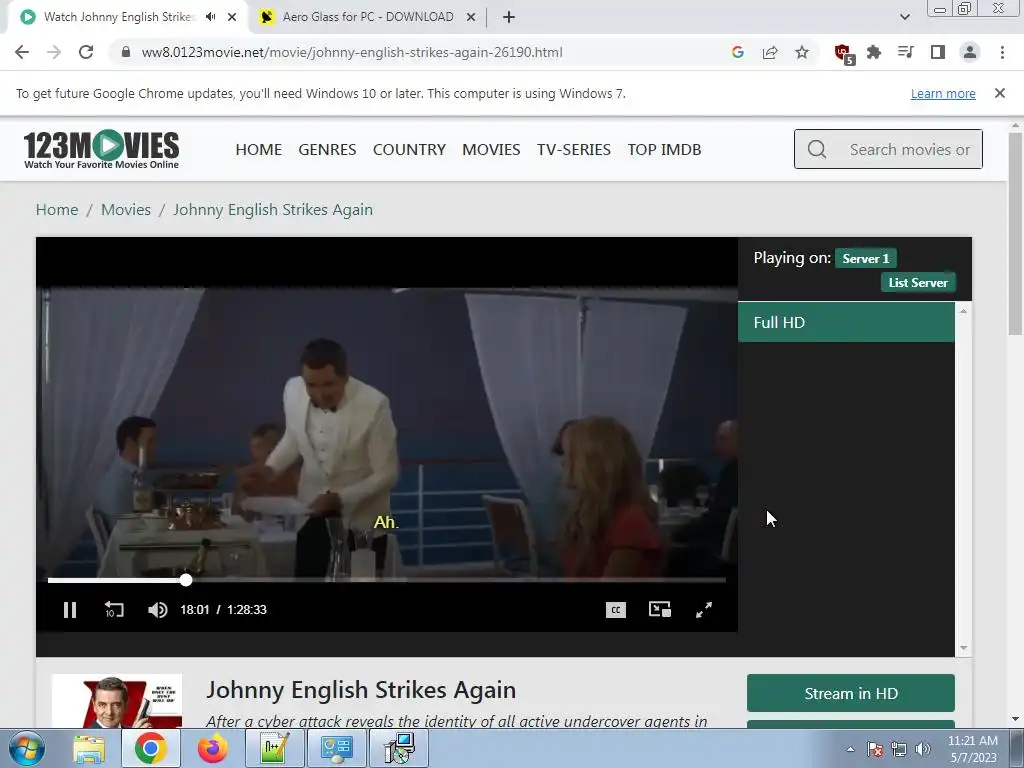Screen dimensions: 1024x768
Task: Bookmark this page with the star
Action: [x=802, y=52]
